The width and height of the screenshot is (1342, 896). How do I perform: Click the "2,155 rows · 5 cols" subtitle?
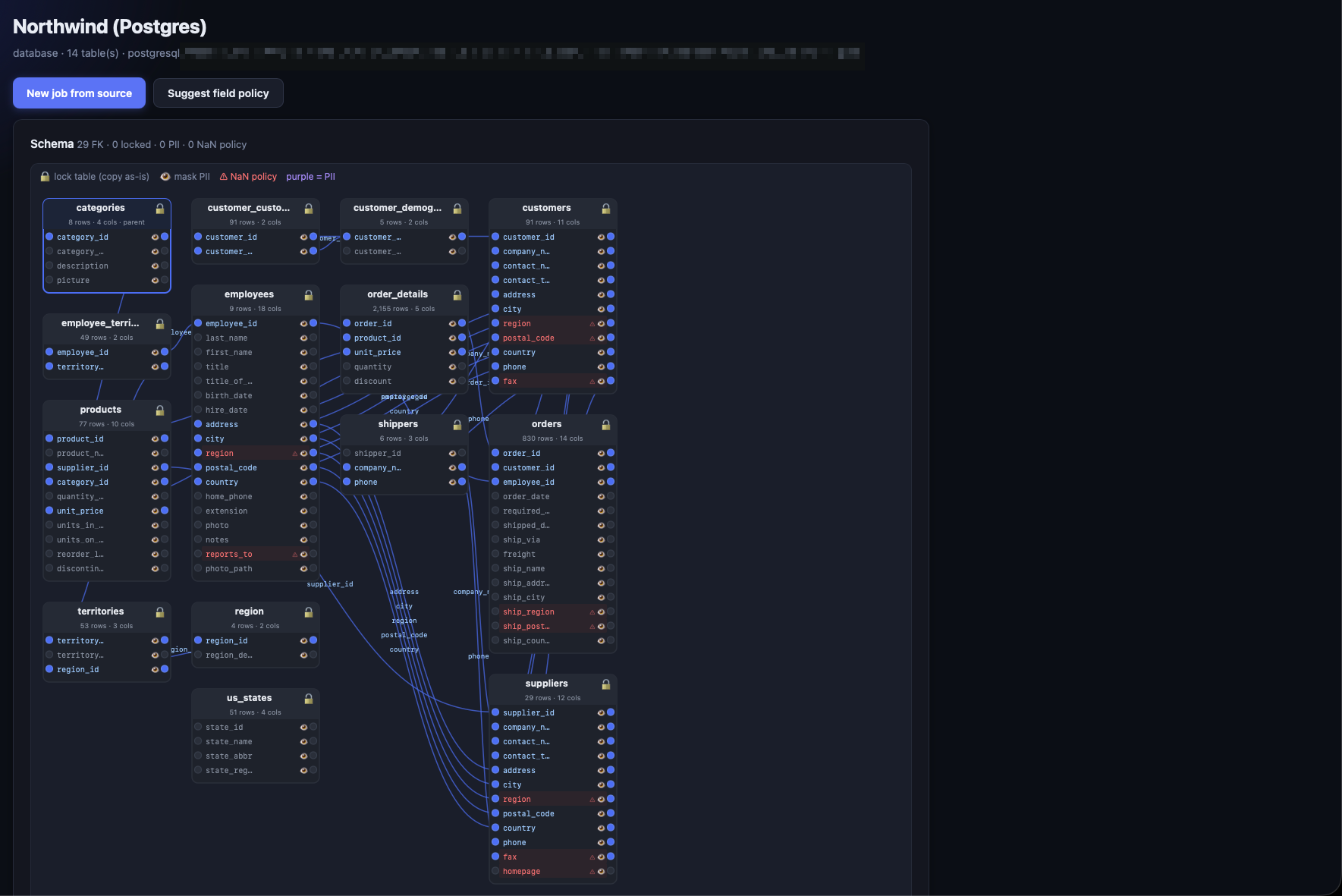click(x=404, y=309)
